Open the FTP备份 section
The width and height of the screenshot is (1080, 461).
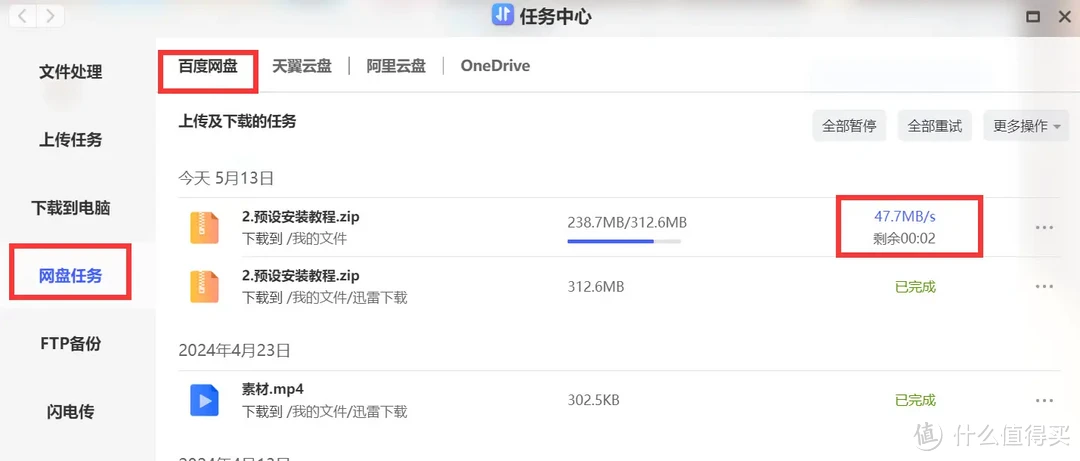70,344
